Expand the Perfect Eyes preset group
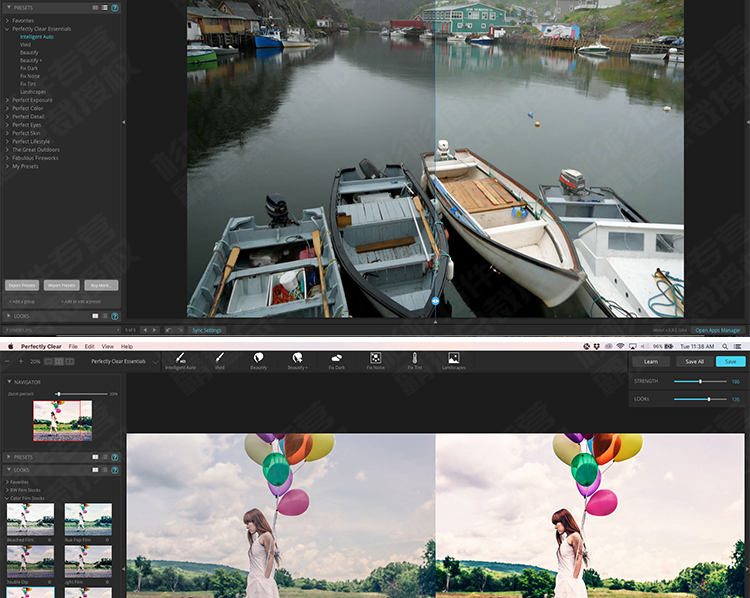 pos(7,125)
